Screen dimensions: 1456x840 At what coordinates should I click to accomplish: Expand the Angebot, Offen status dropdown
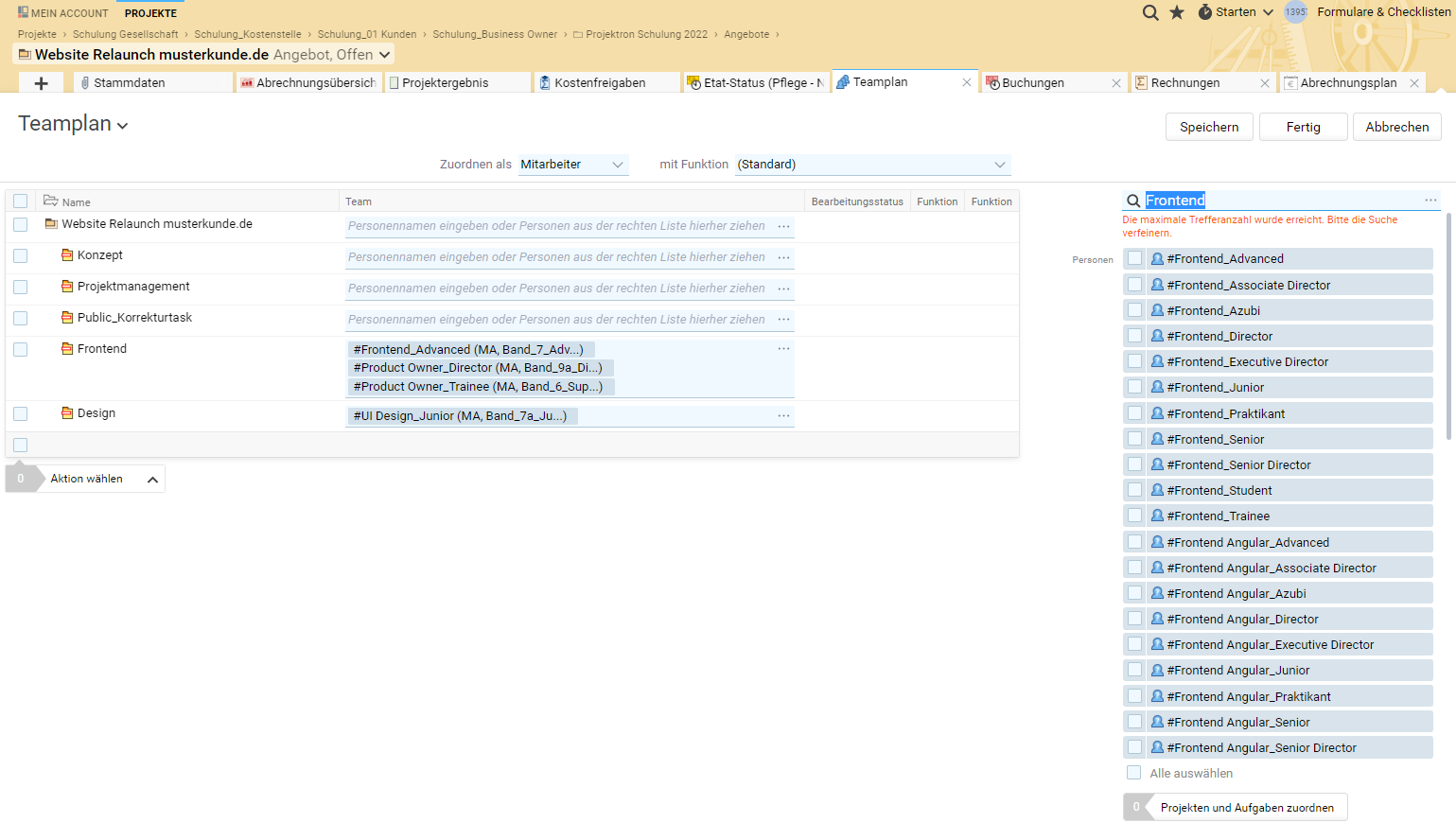click(x=382, y=54)
